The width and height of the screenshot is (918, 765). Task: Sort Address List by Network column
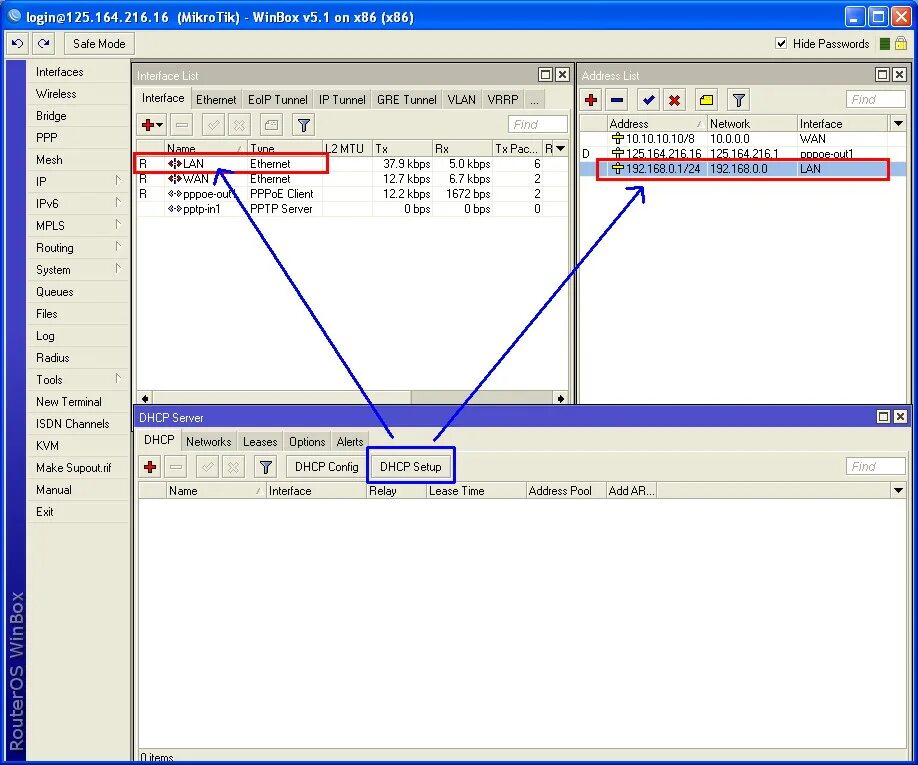(752, 124)
